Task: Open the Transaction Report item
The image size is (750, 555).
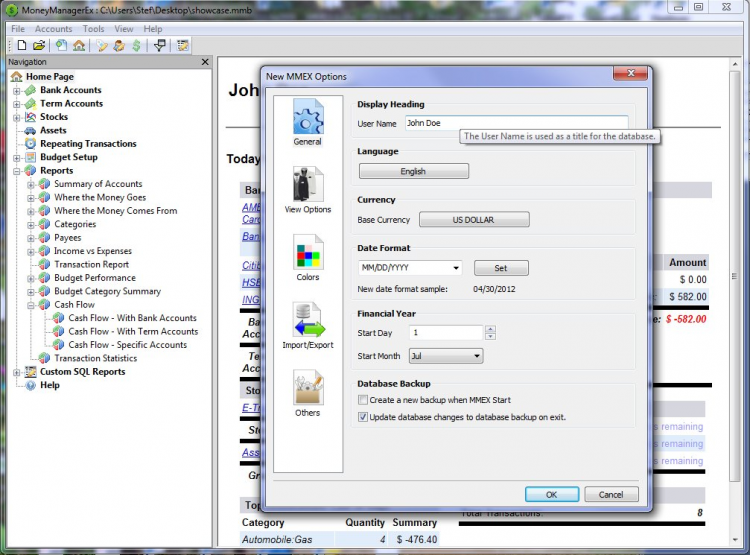Action: tap(91, 264)
